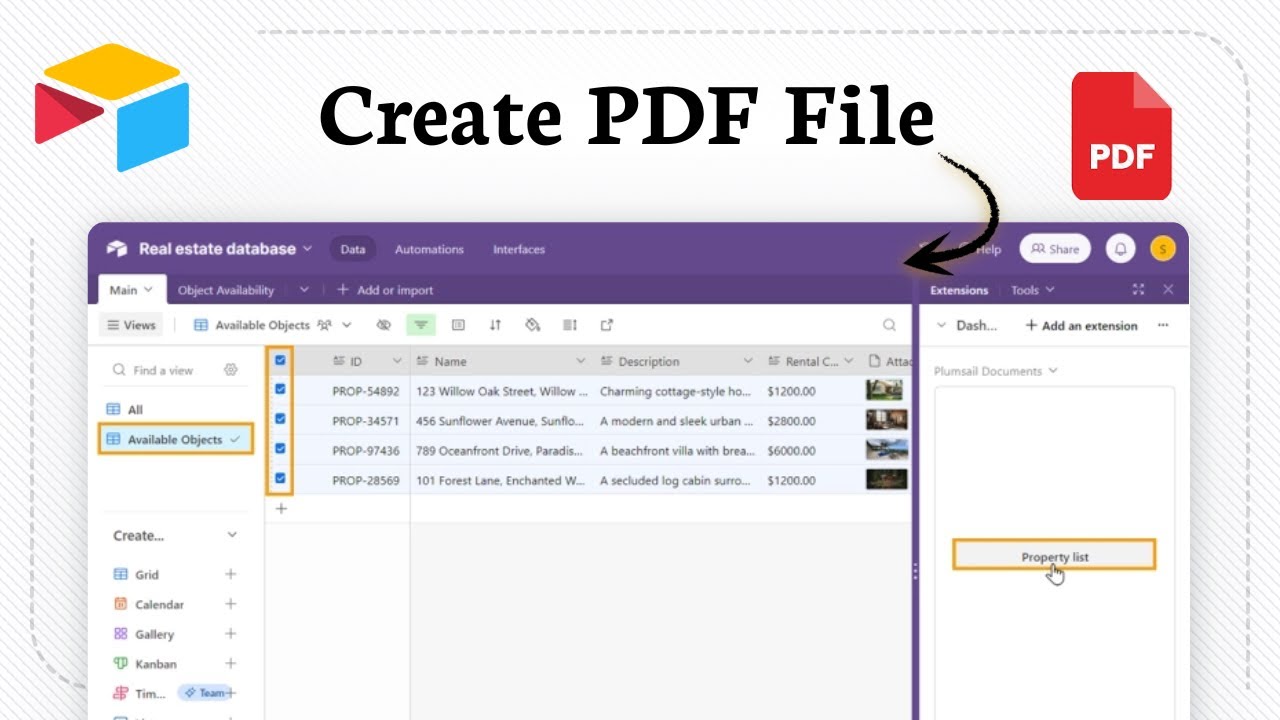Screen dimensions: 1280x720
Task: Open the 101 Forest Lane thumbnail
Action: pos(886,479)
